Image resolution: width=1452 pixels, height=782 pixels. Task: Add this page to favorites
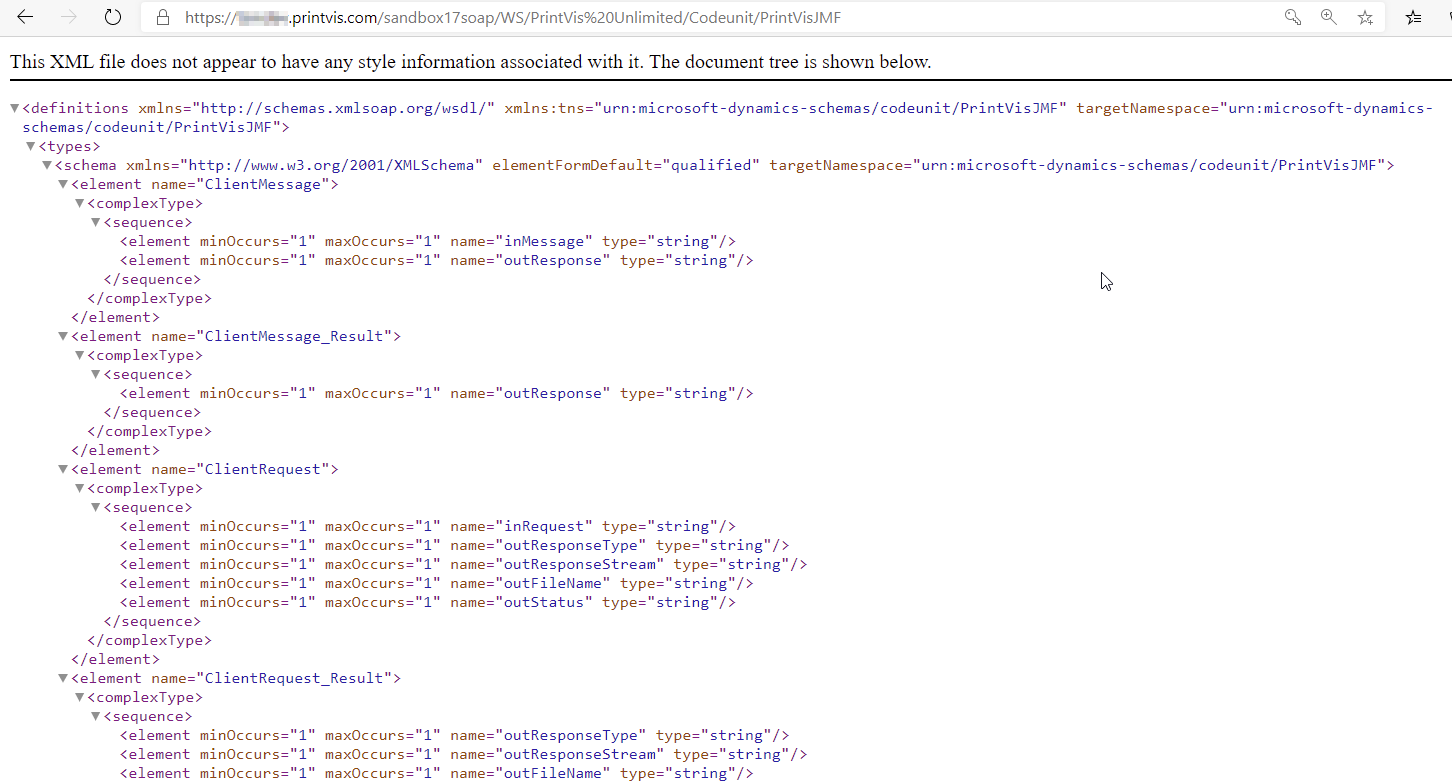(x=1365, y=17)
